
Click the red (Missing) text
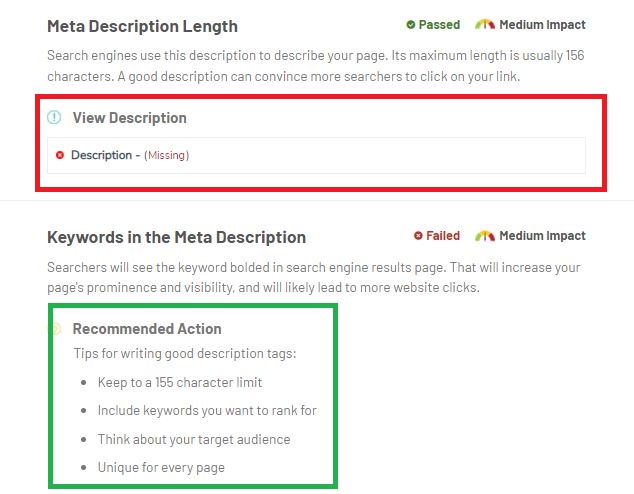tap(167, 155)
